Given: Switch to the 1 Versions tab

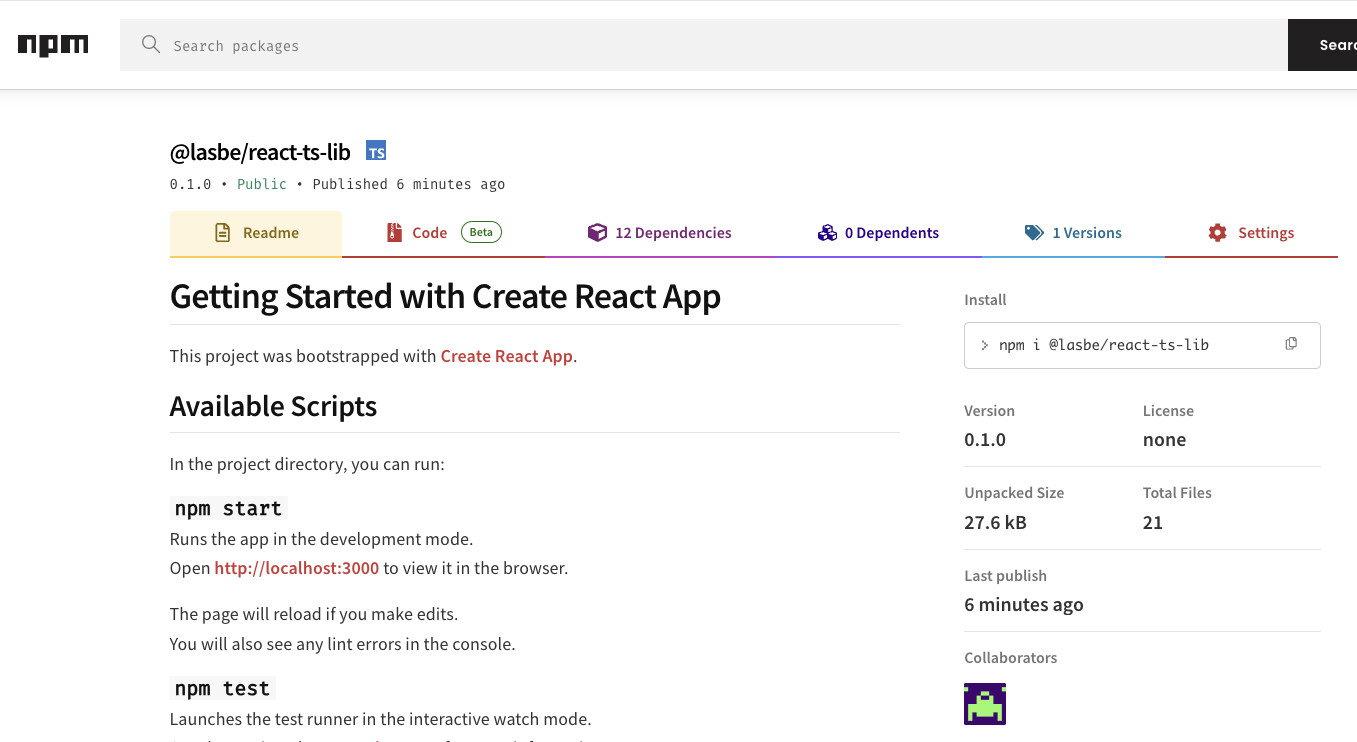Looking at the screenshot, I should (1073, 234).
